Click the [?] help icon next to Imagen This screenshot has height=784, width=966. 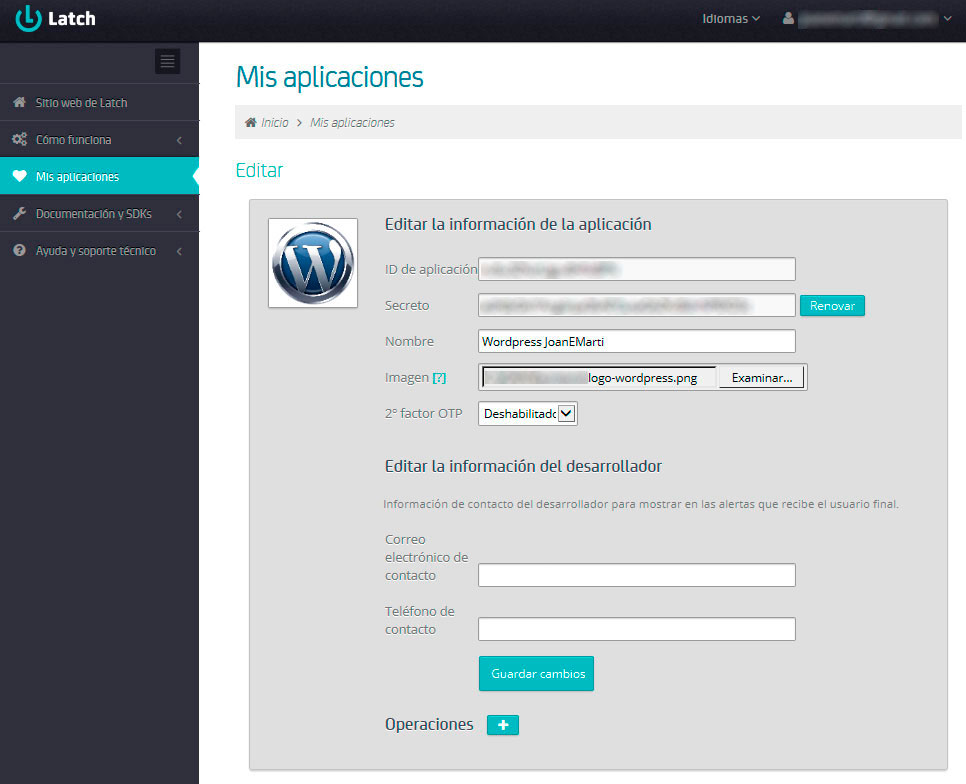click(x=439, y=378)
